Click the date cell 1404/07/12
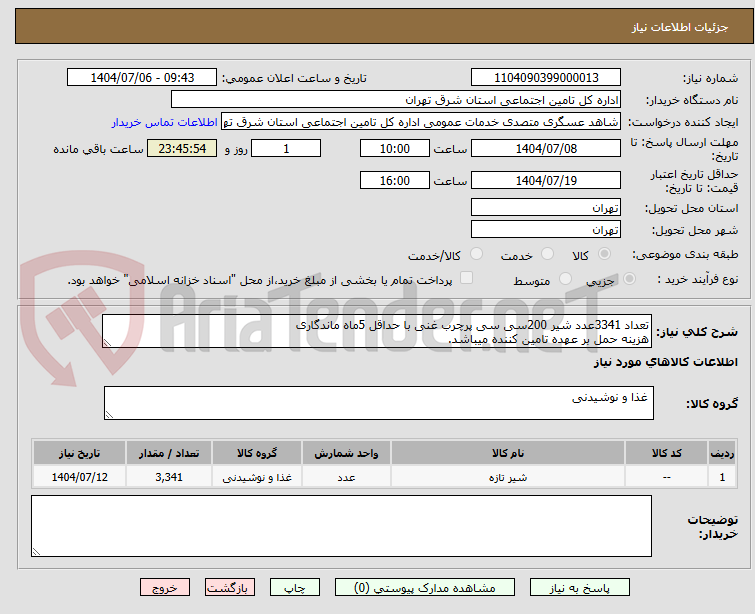 [x=79, y=477]
